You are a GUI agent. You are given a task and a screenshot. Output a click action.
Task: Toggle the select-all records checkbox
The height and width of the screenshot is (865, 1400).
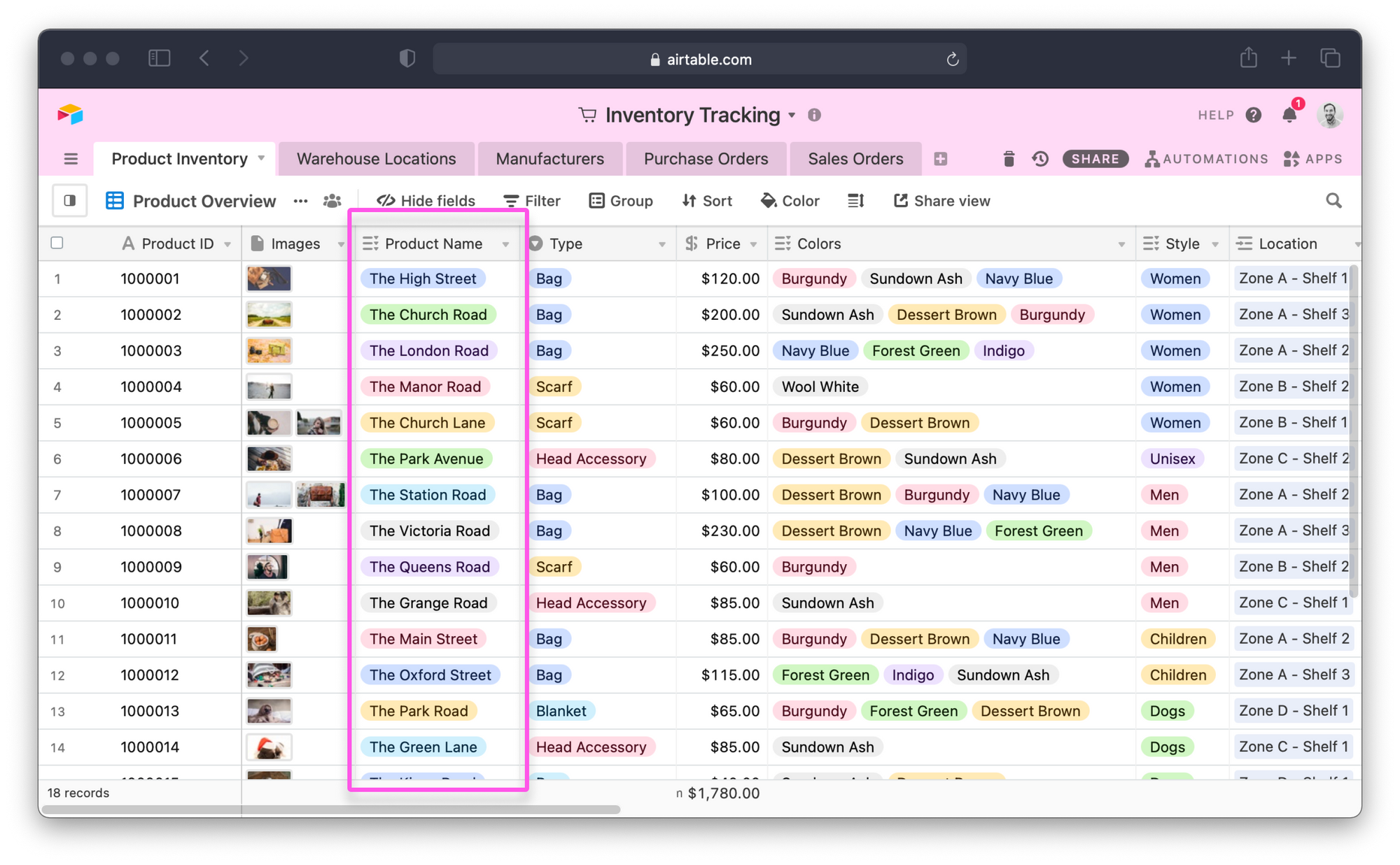click(57, 243)
